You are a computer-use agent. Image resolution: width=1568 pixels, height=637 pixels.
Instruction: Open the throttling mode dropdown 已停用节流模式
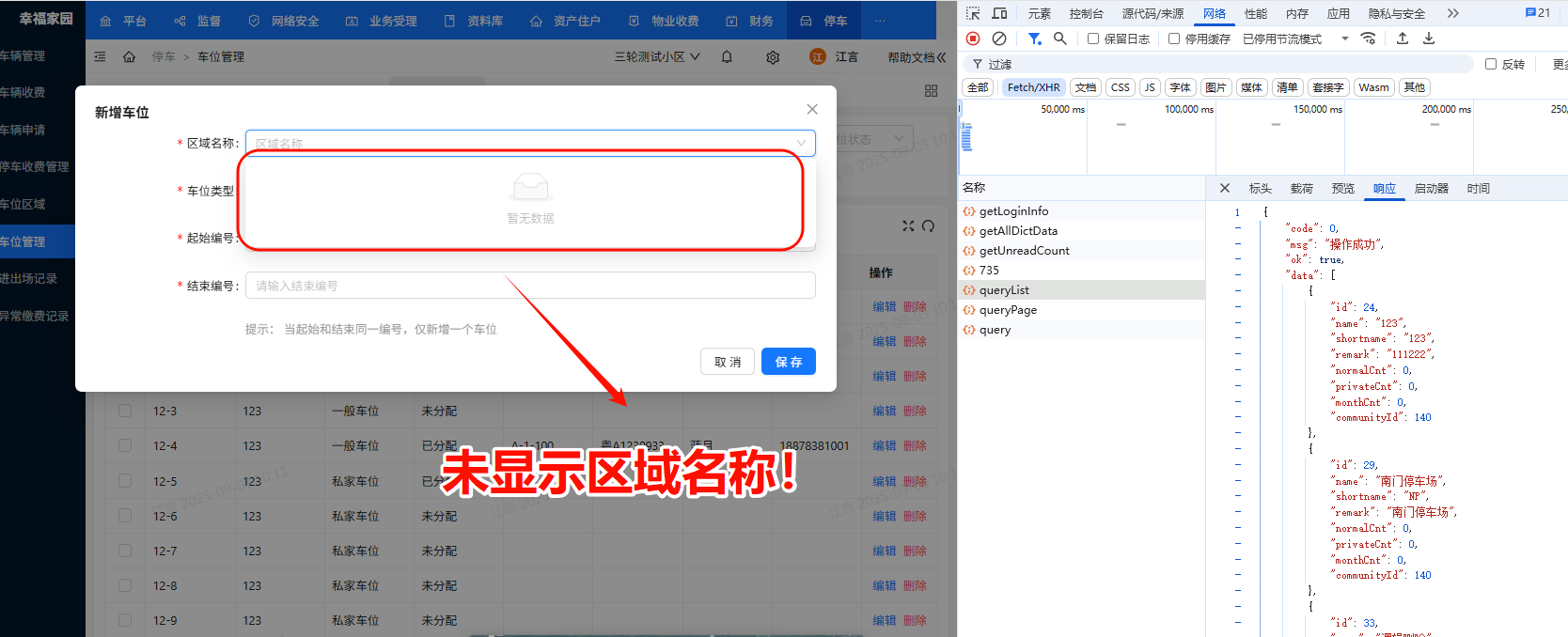point(1296,39)
